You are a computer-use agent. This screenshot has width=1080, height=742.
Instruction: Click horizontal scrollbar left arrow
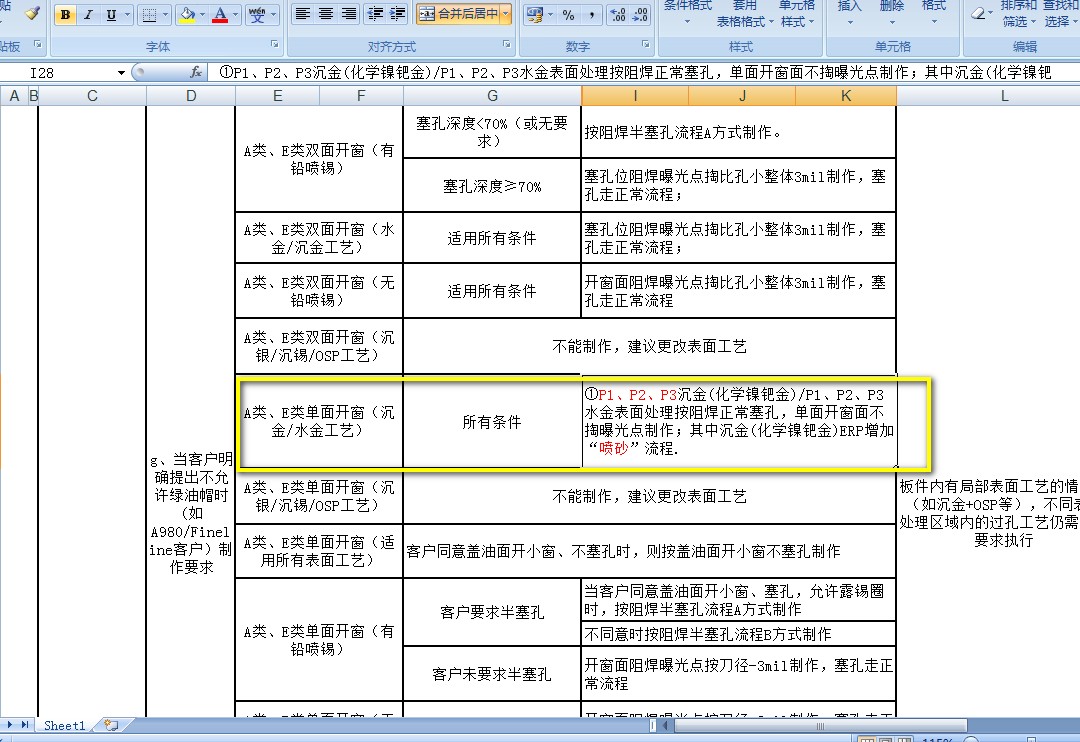[665, 725]
